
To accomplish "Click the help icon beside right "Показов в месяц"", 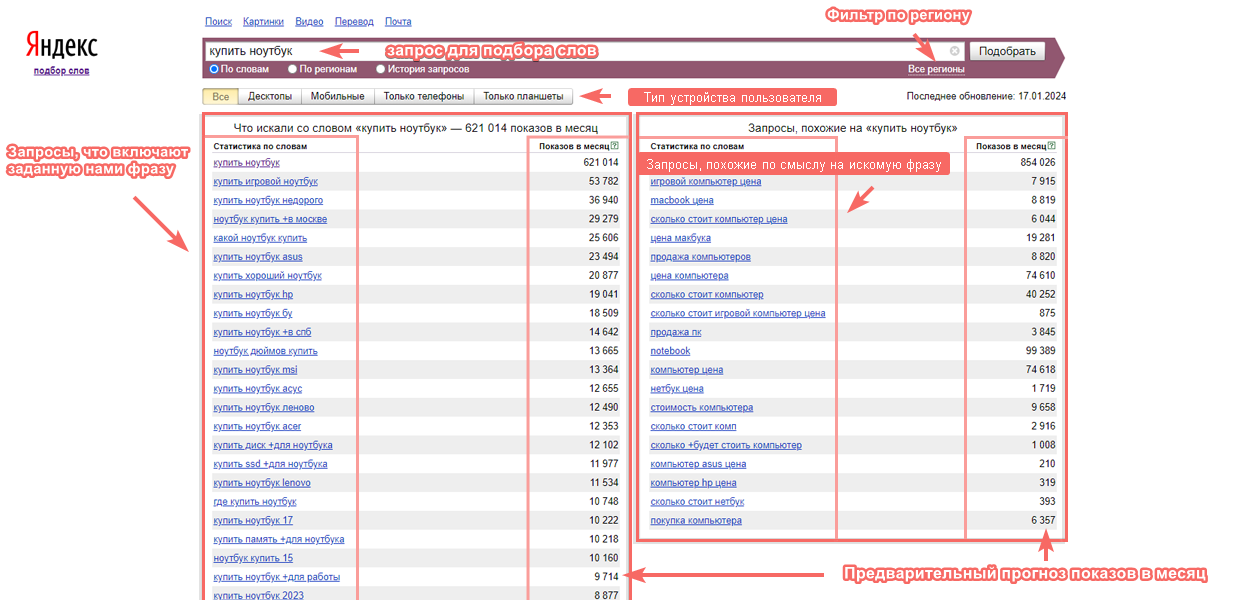I will click(x=1052, y=146).
